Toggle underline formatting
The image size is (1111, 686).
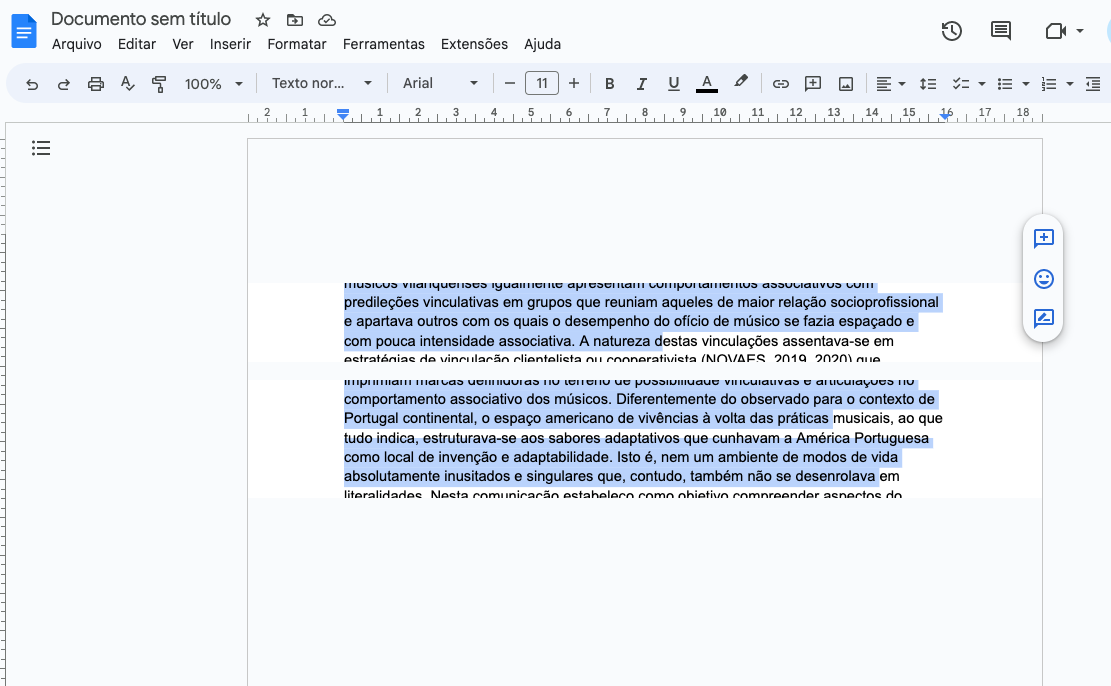673,84
